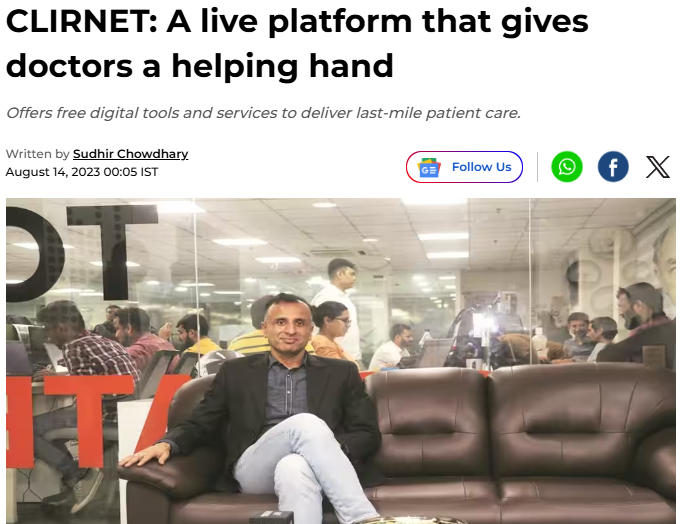The image size is (681, 524).
Task: Click the Google News icon
Action: coord(429,168)
